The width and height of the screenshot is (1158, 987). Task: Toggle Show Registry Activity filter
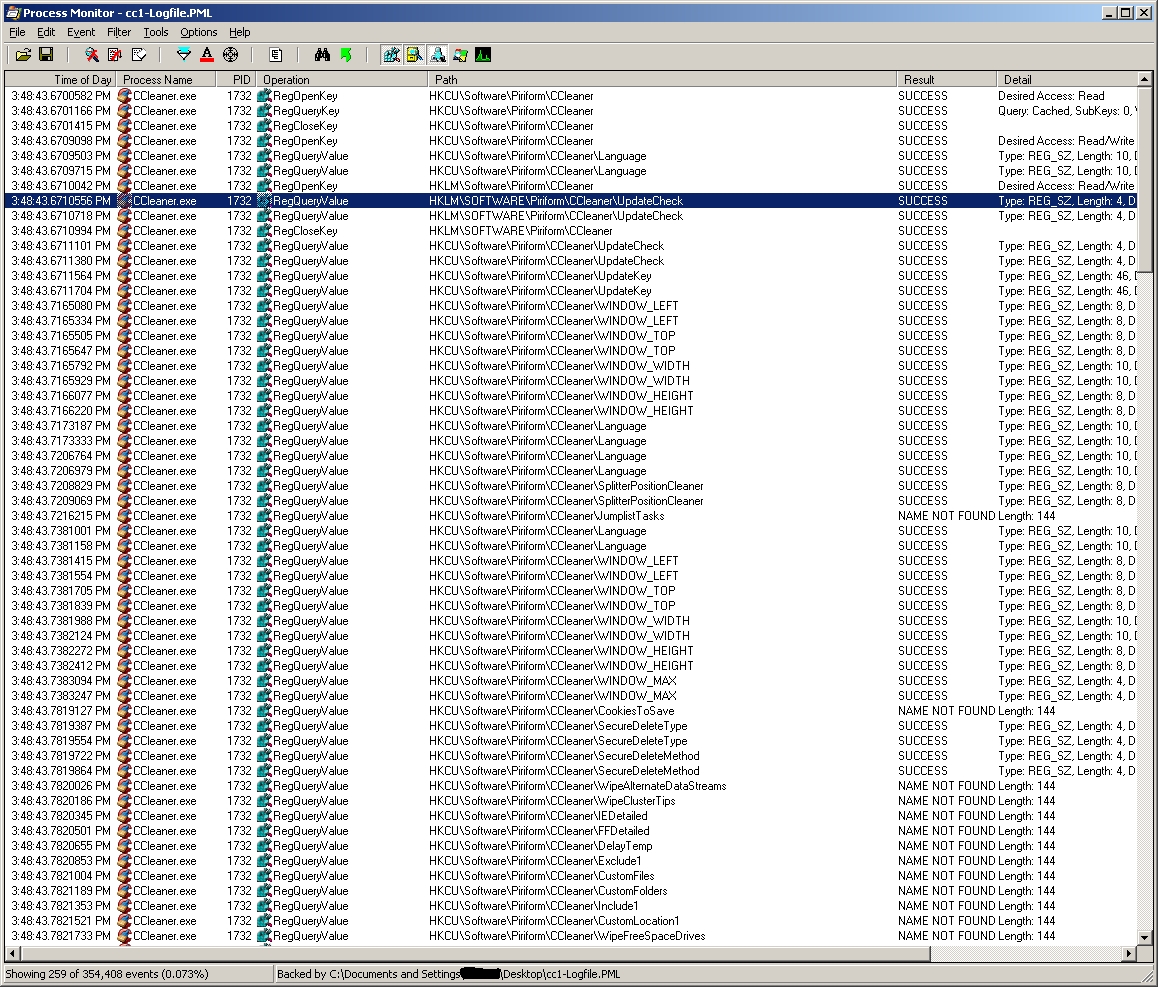pyautogui.click(x=392, y=54)
